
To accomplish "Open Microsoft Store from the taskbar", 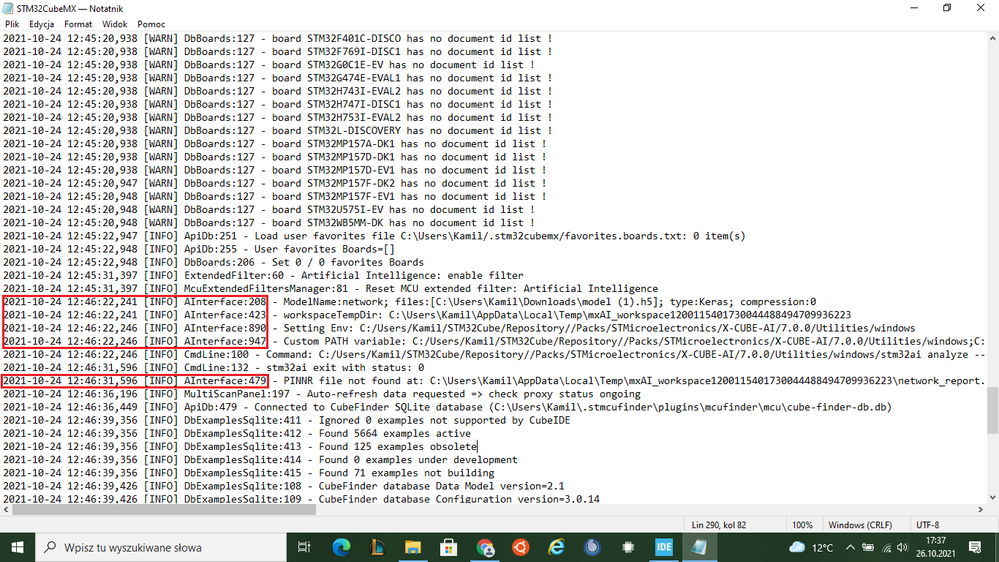I will pyautogui.click(x=449, y=547).
